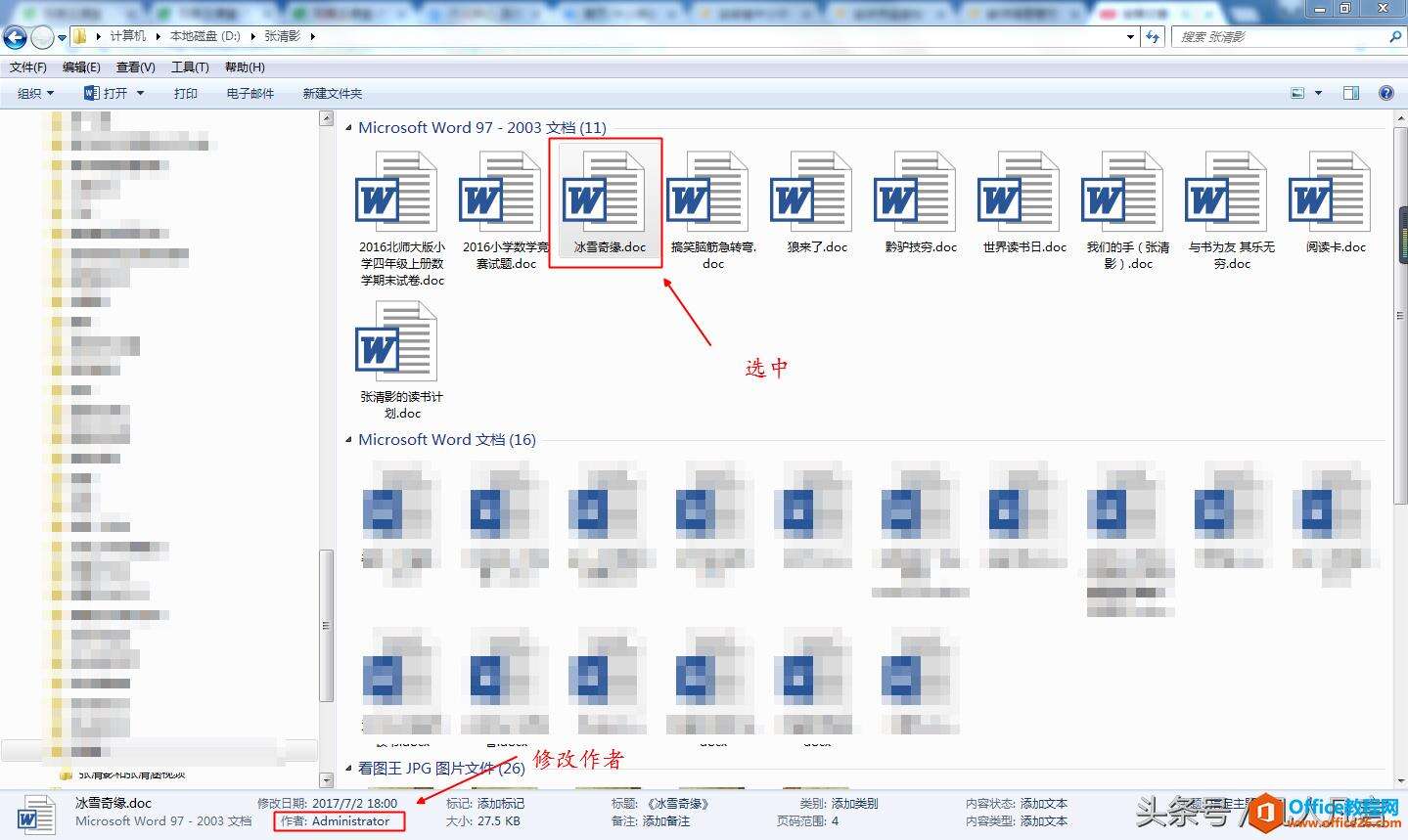Click 添加文本 next to 内容状态

pyautogui.click(x=1044, y=804)
